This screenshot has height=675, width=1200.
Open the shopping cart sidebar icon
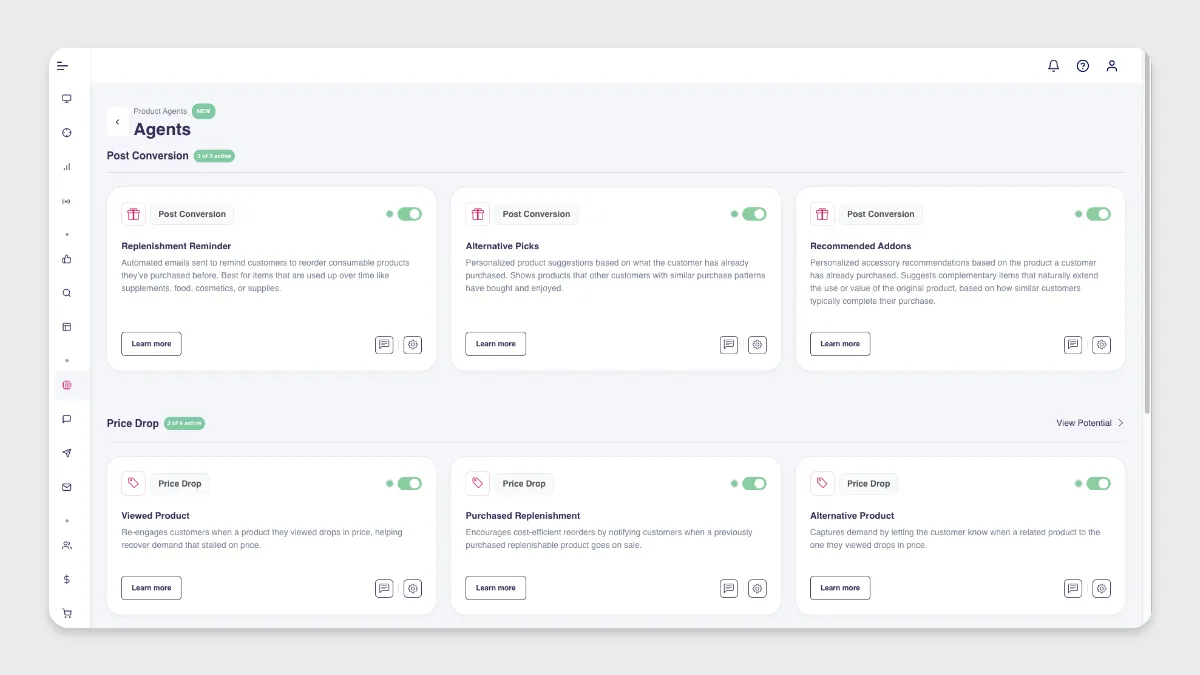point(67,613)
